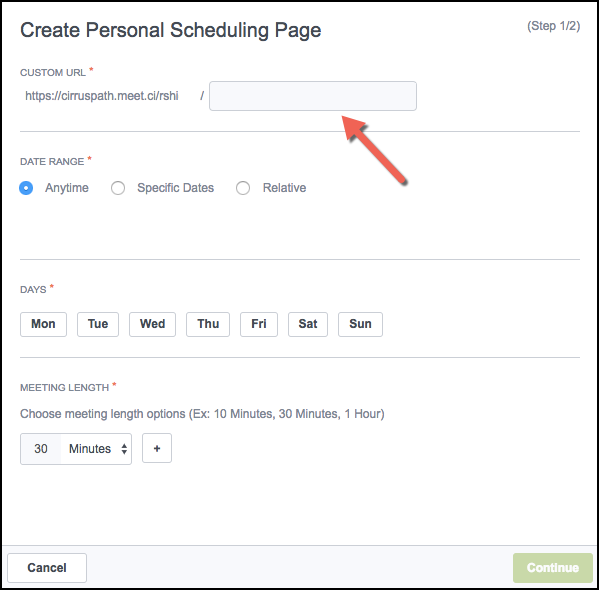The width and height of the screenshot is (599, 590).
Task: Toggle the Sun day button
Action: point(360,324)
